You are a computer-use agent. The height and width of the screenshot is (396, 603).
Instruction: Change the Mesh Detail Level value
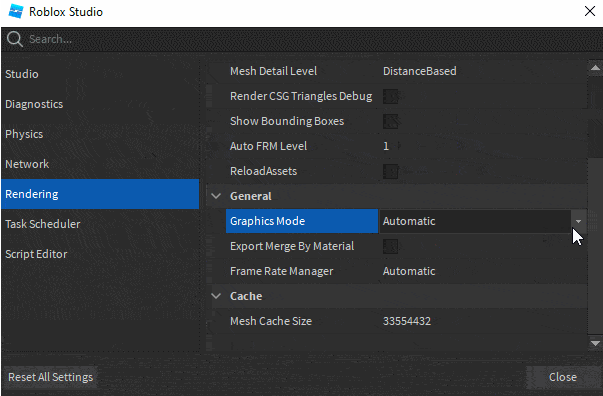click(420, 71)
